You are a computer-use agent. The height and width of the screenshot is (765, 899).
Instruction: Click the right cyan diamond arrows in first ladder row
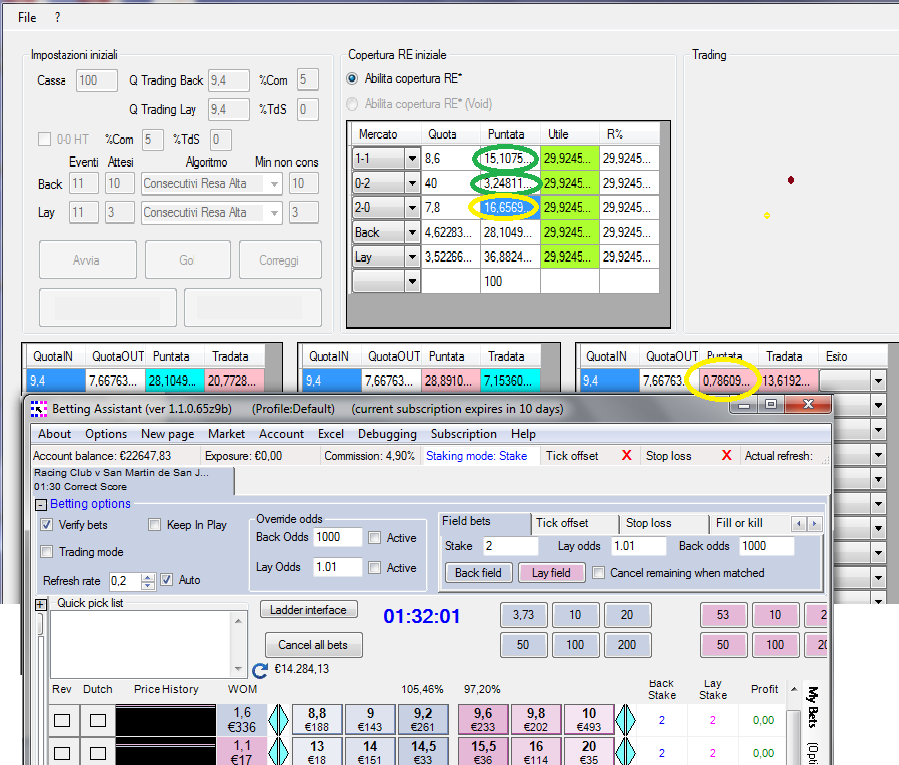(x=626, y=720)
